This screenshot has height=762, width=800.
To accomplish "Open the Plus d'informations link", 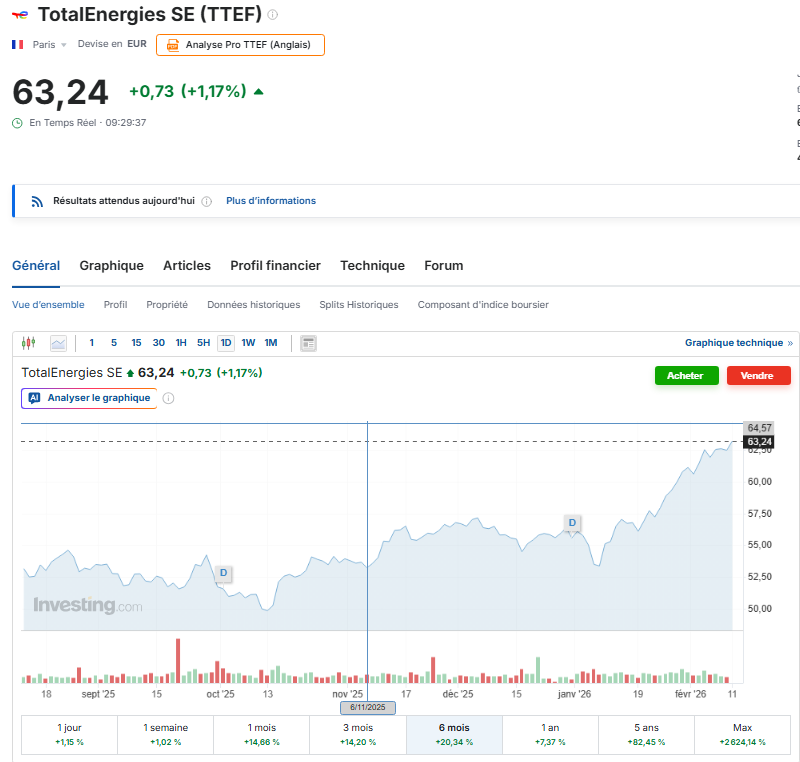I will pos(270,201).
